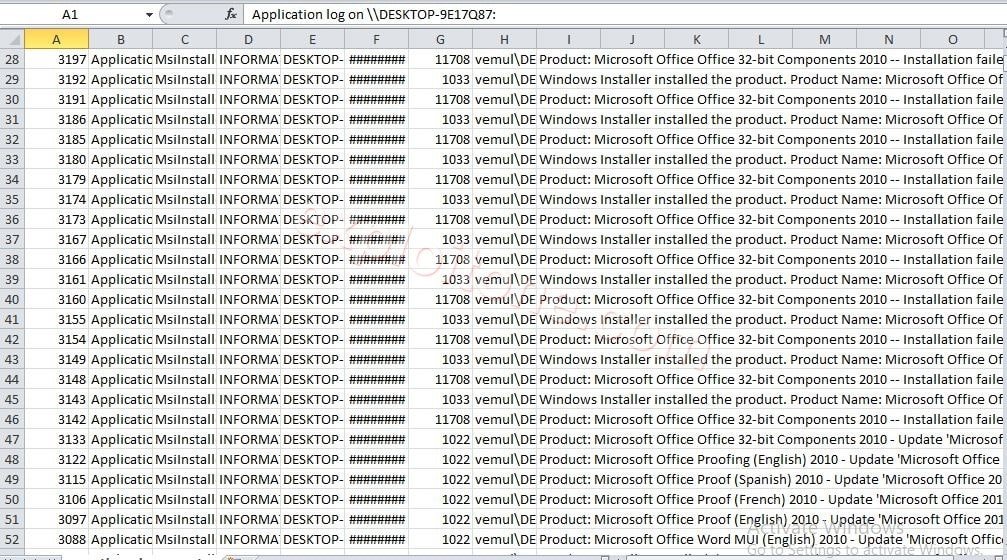The image size is (1007, 560).
Task: Click the ######## cell in row 44
Action: (x=376, y=380)
